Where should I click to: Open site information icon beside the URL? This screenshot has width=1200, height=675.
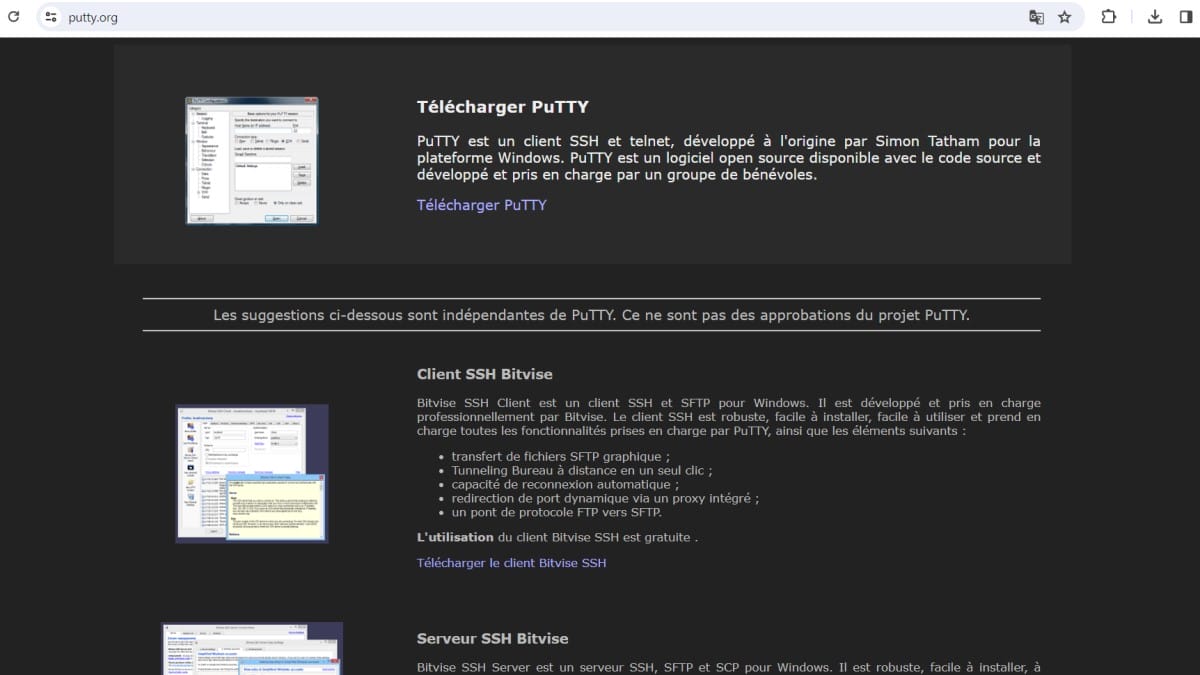(51, 17)
